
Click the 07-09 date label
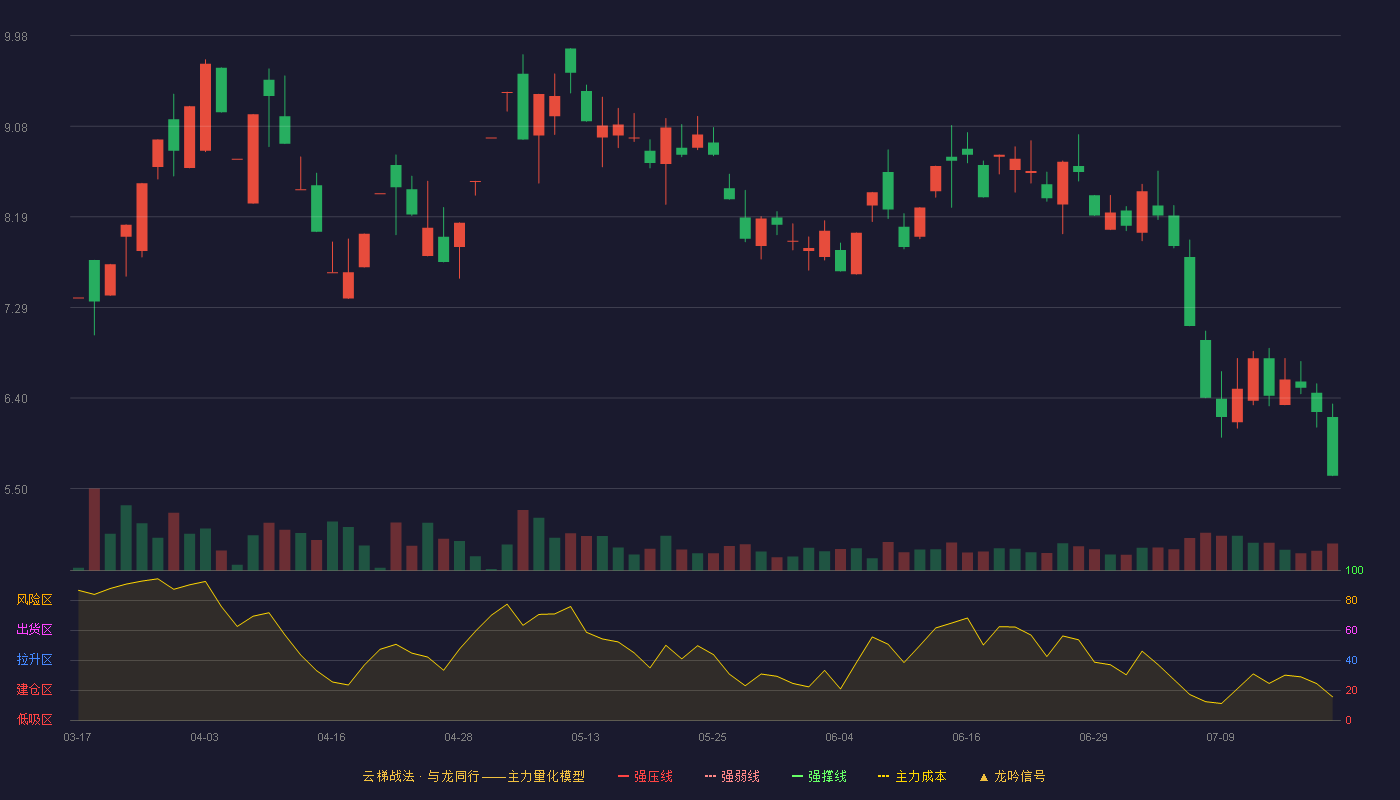1220,737
